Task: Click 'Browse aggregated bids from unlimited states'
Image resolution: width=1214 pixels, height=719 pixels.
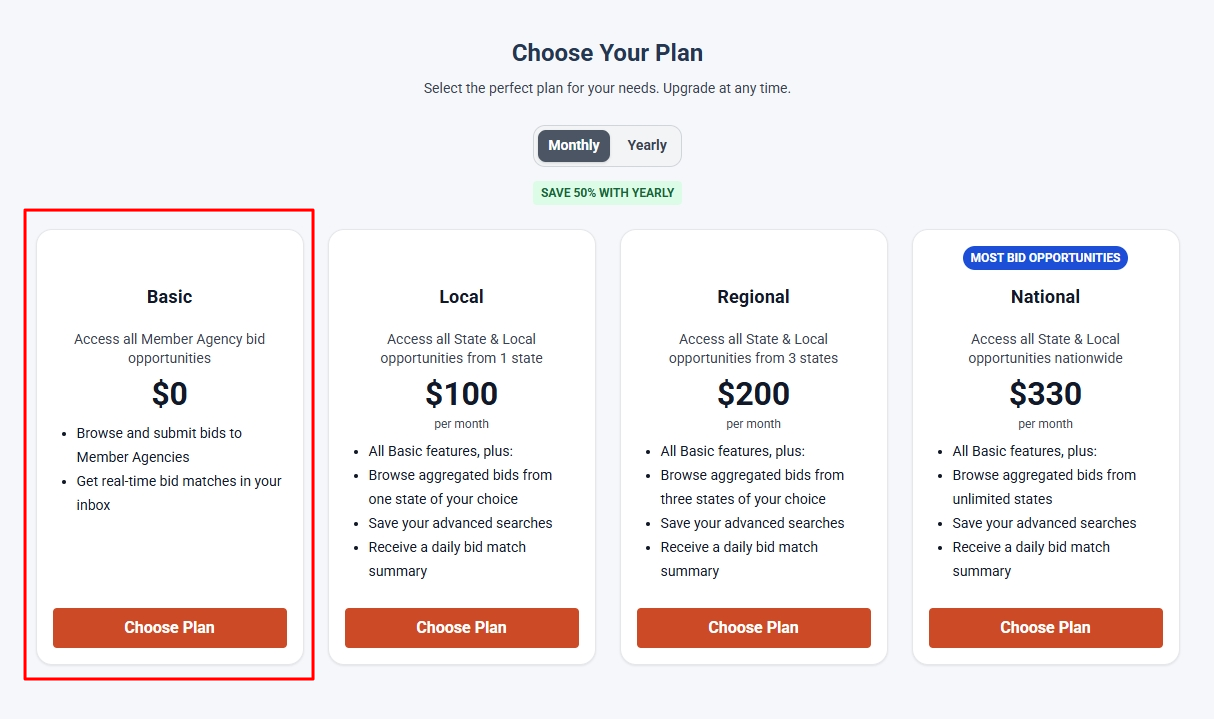Action: coord(1043,487)
